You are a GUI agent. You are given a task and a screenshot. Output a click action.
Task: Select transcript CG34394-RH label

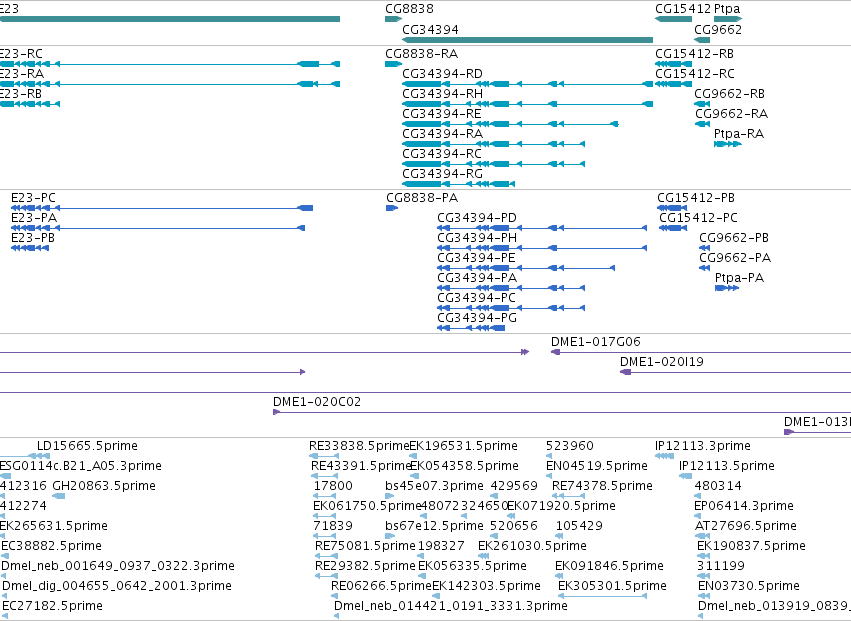tap(442, 94)
